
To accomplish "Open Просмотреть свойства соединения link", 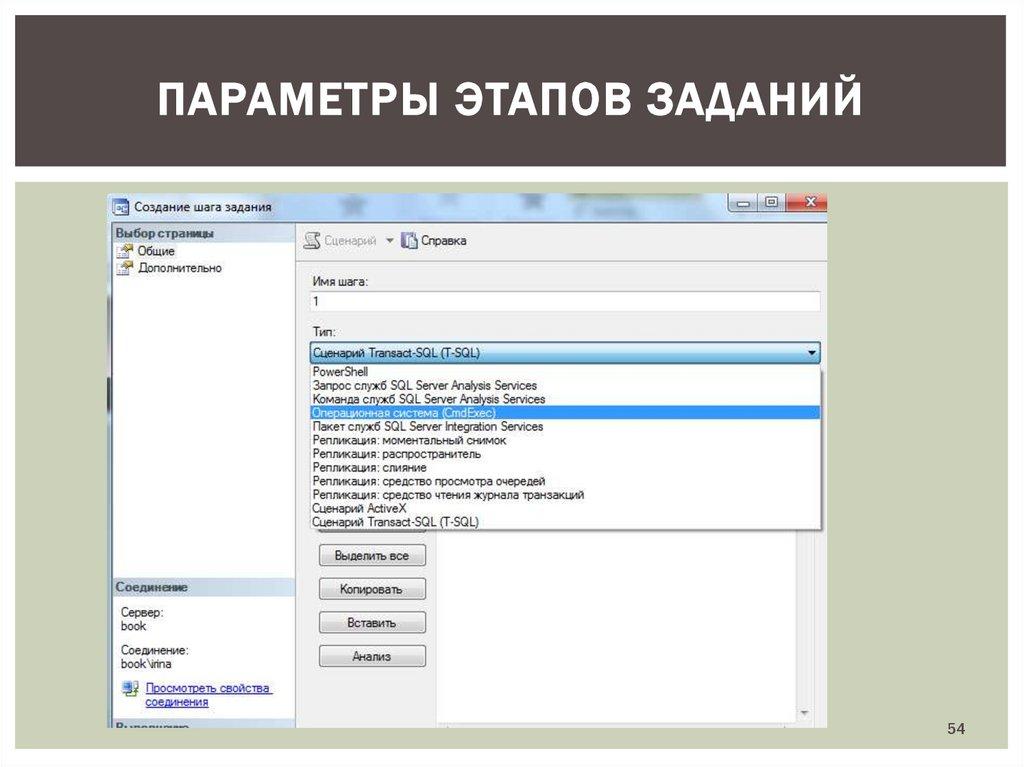I will (x=208, y=695).
